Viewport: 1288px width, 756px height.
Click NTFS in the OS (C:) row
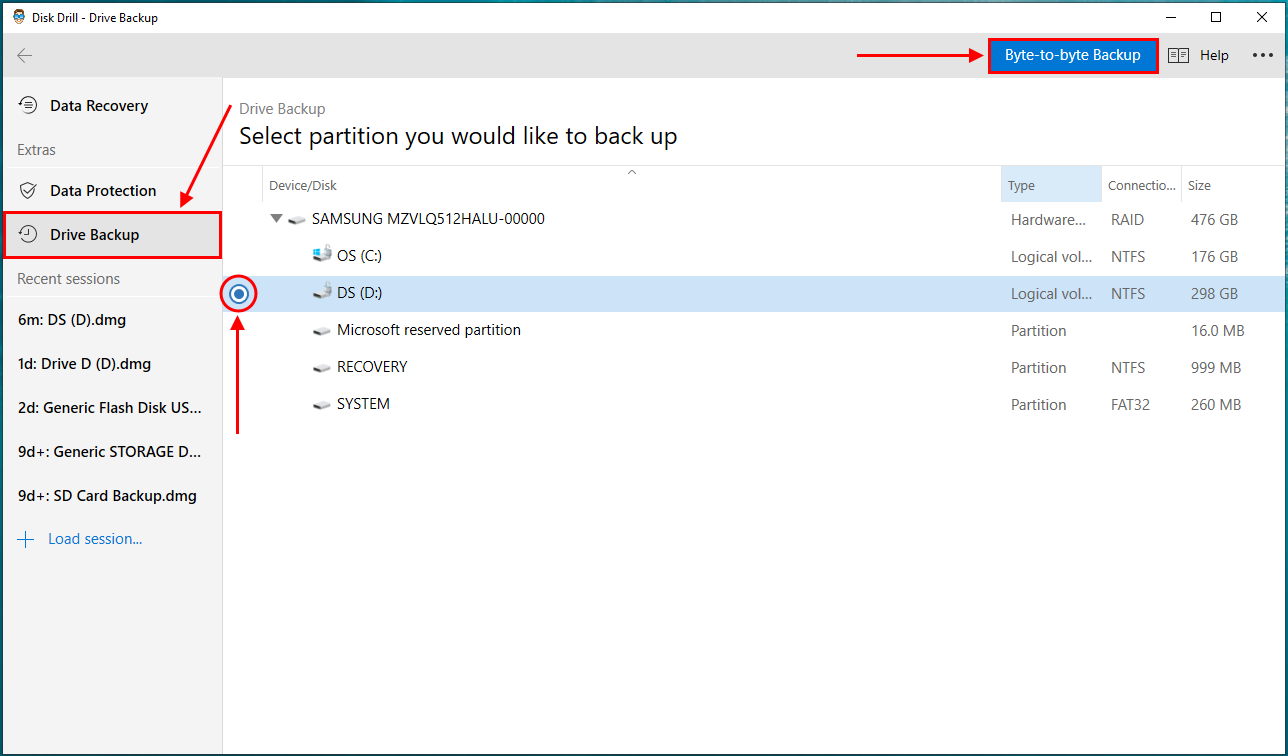click(x=1128, y=257)
